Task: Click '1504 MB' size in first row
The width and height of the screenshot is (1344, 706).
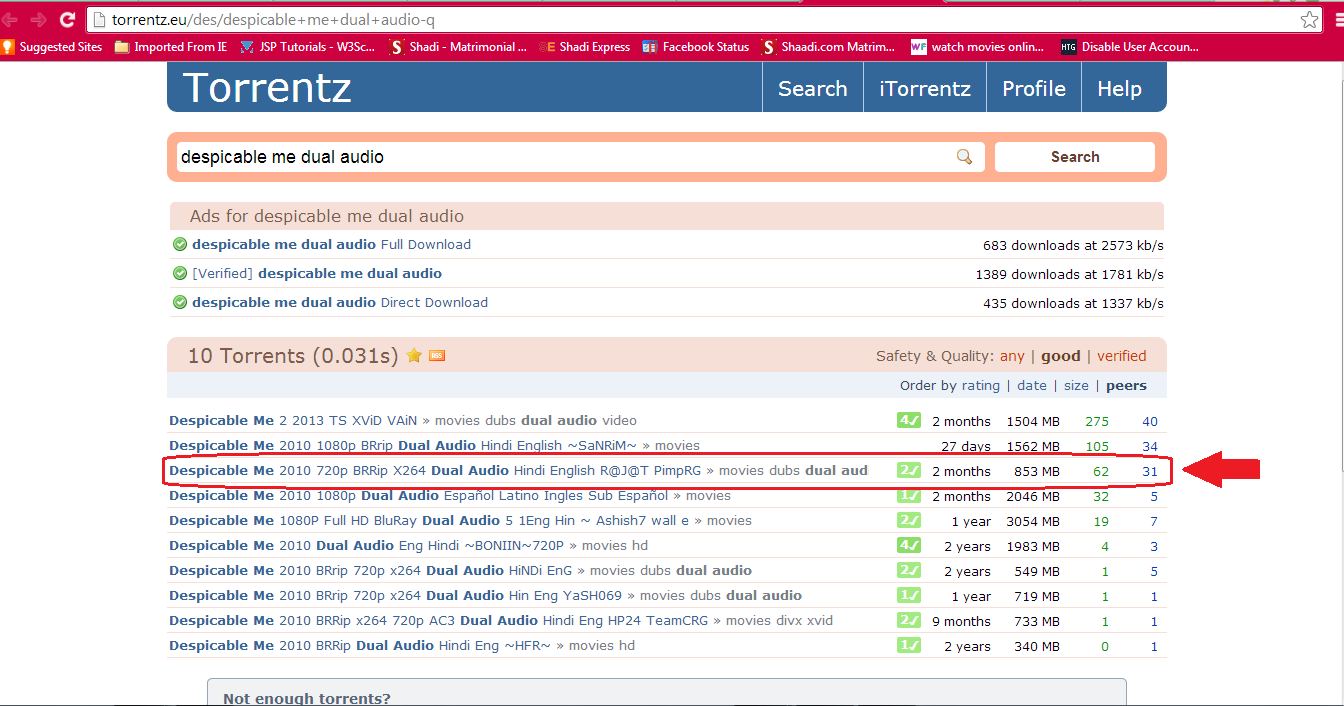Action: click(1034, 421)
